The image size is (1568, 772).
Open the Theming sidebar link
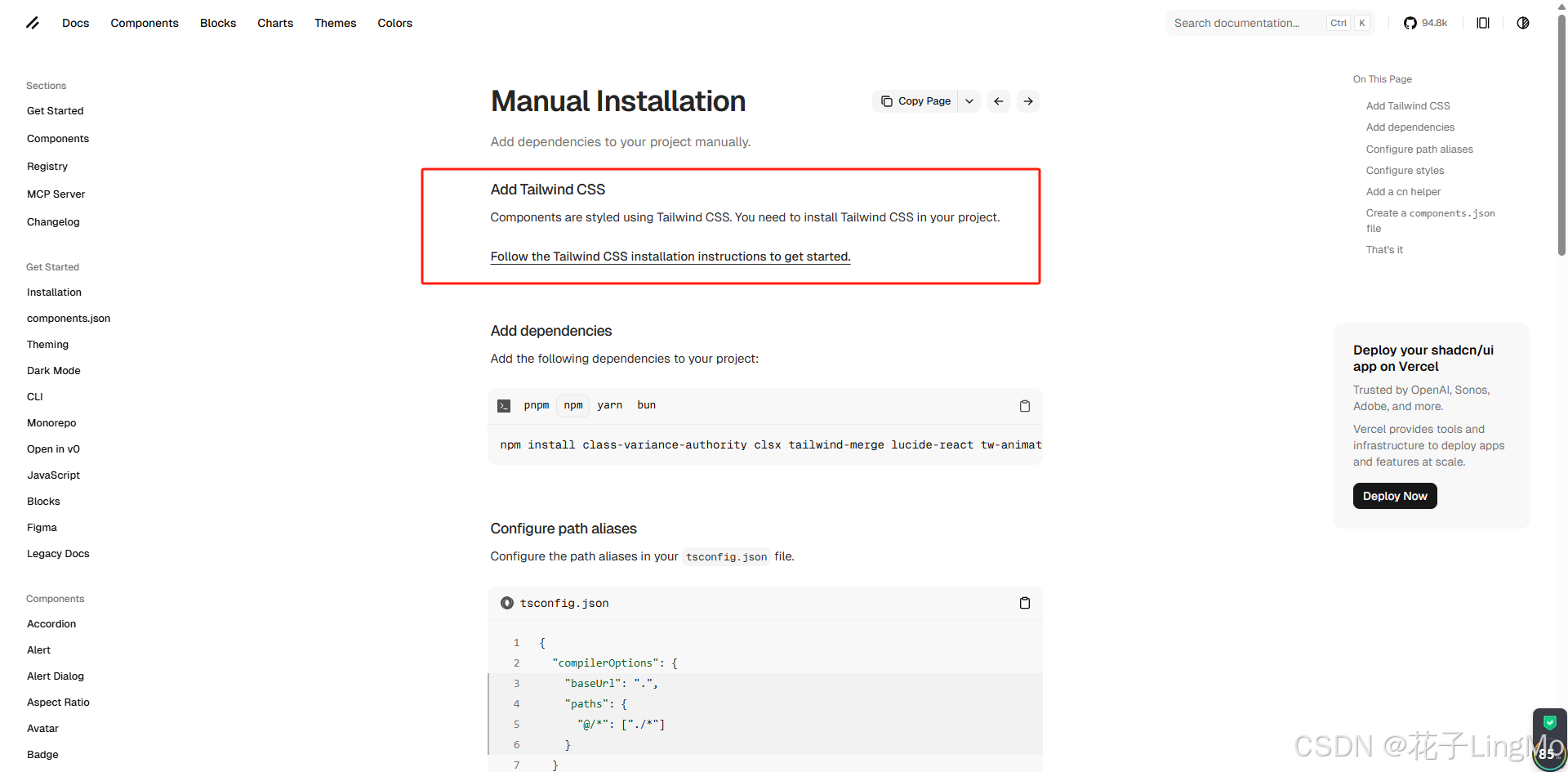pyautogui.click(x=47, y=345)
